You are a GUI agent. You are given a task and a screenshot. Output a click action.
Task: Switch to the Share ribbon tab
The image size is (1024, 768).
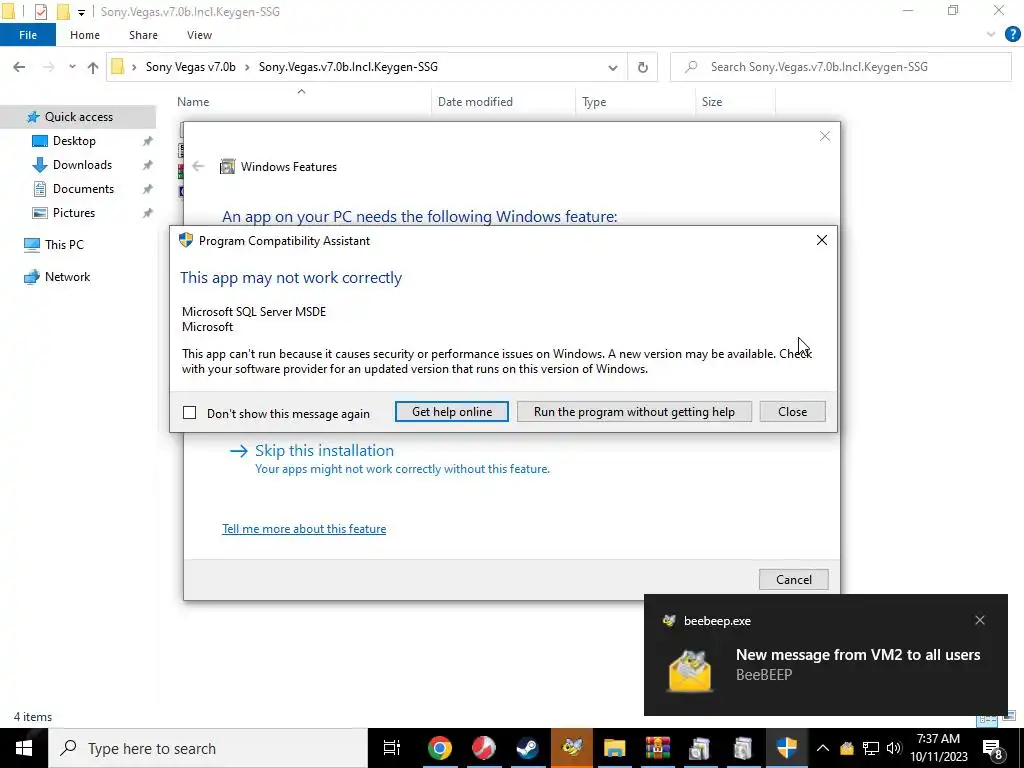143,35
